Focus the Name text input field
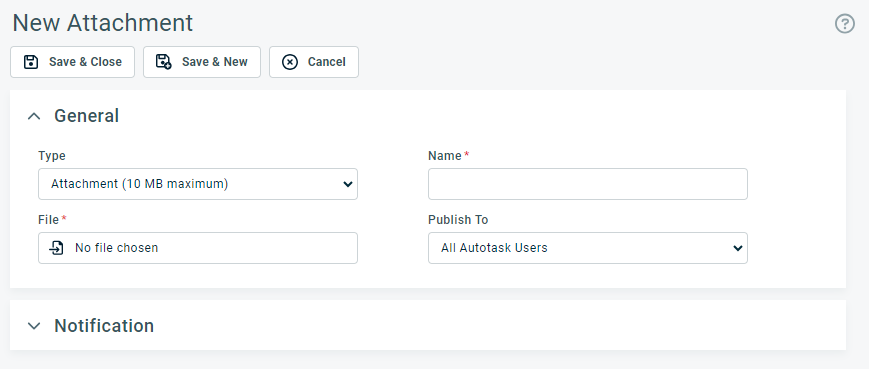The height and width of the screenshot is (369, 869). (588, 184)
